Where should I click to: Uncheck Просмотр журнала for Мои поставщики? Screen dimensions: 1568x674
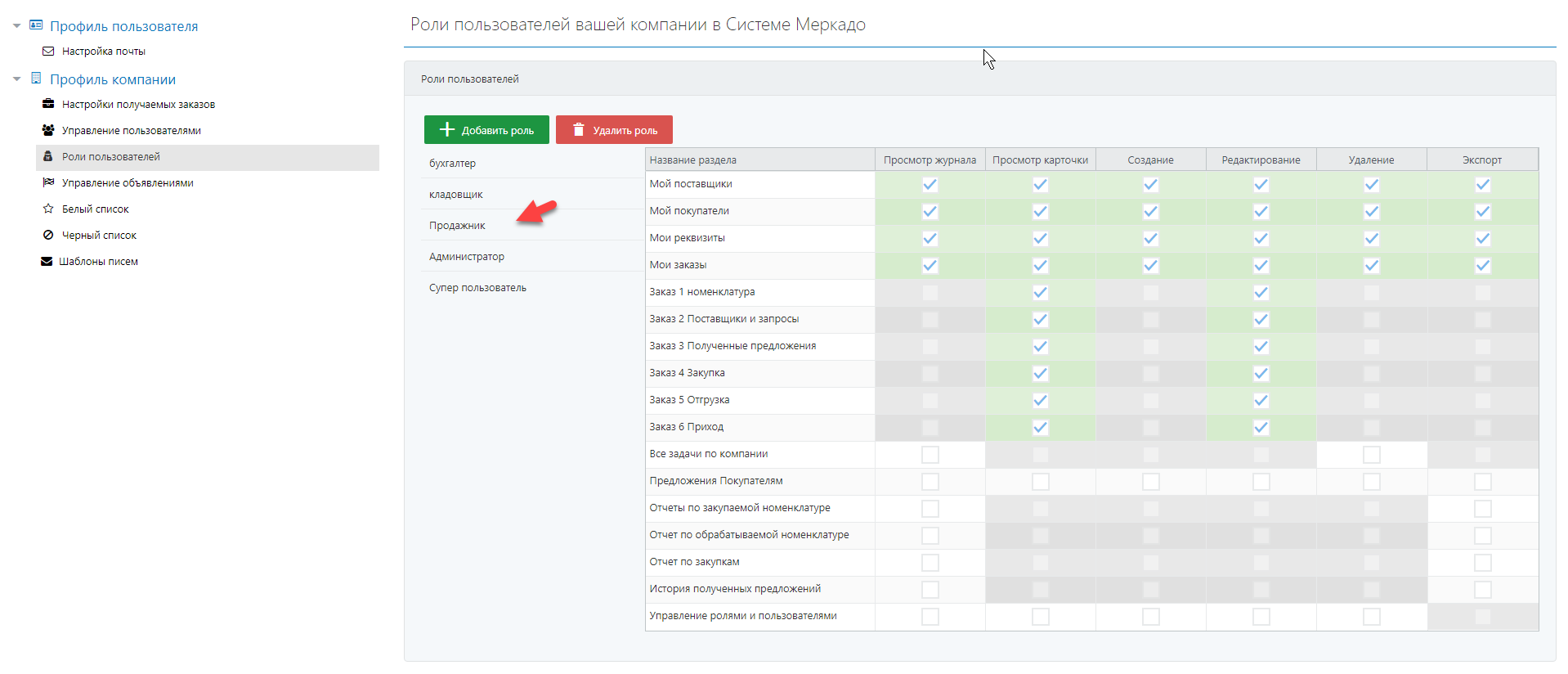(930, 185)
